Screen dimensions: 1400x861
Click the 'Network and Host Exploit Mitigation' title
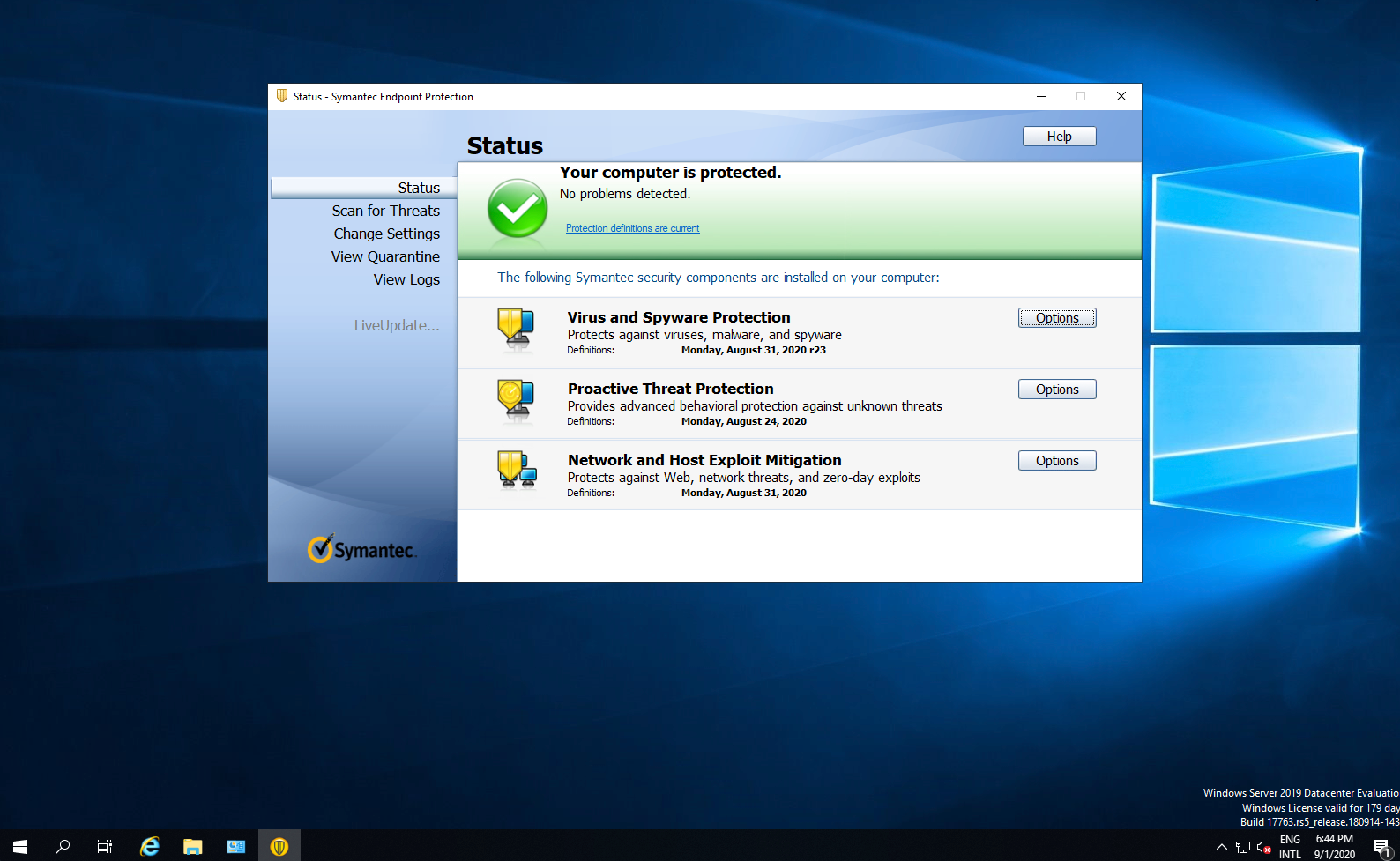(x=704, y=460)
